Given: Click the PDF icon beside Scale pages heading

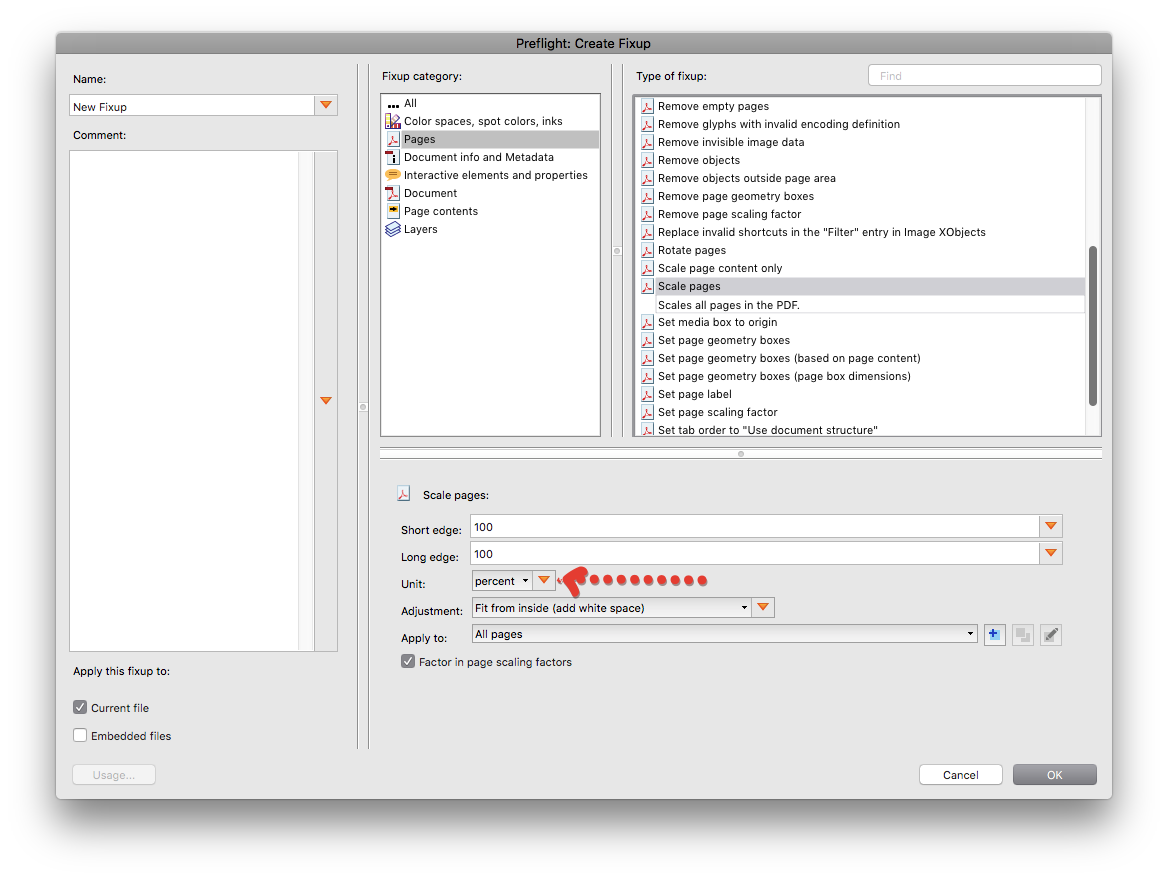Looking at the screenshot, I should coord(404,494).
